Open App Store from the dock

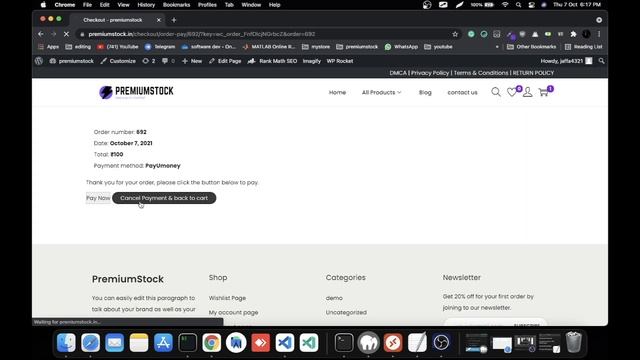point(163,342)
